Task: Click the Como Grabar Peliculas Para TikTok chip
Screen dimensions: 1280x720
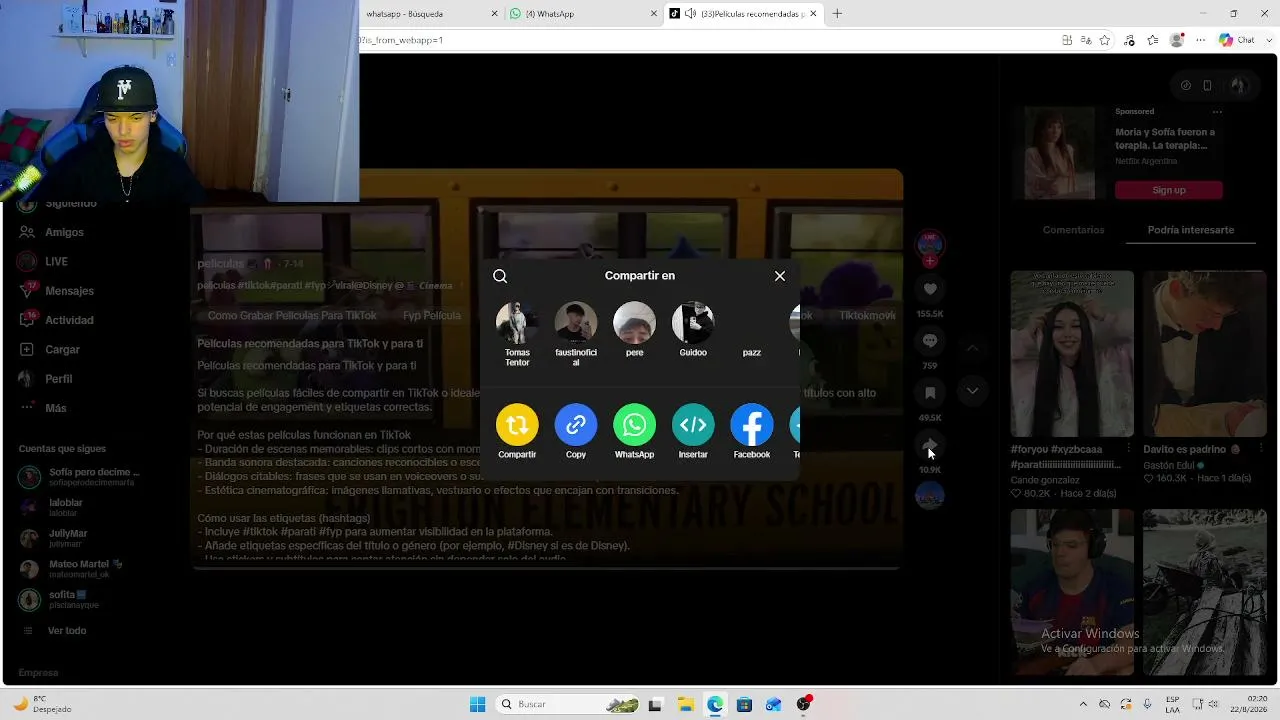Action: pos(292,315)
